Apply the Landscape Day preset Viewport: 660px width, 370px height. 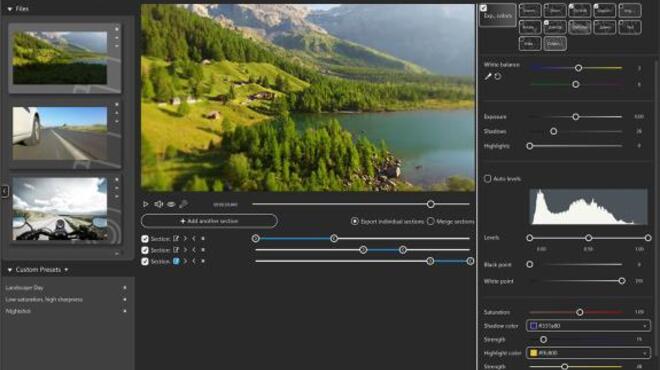pos(24,288)
